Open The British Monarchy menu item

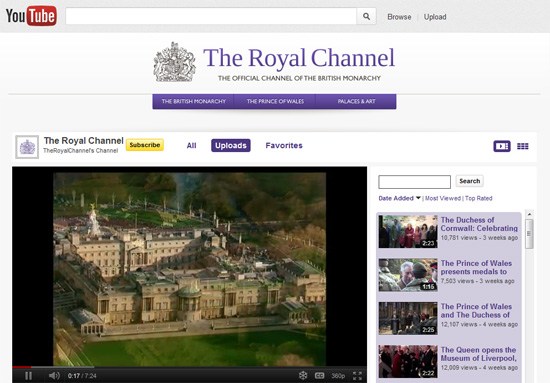click(194, 101)
